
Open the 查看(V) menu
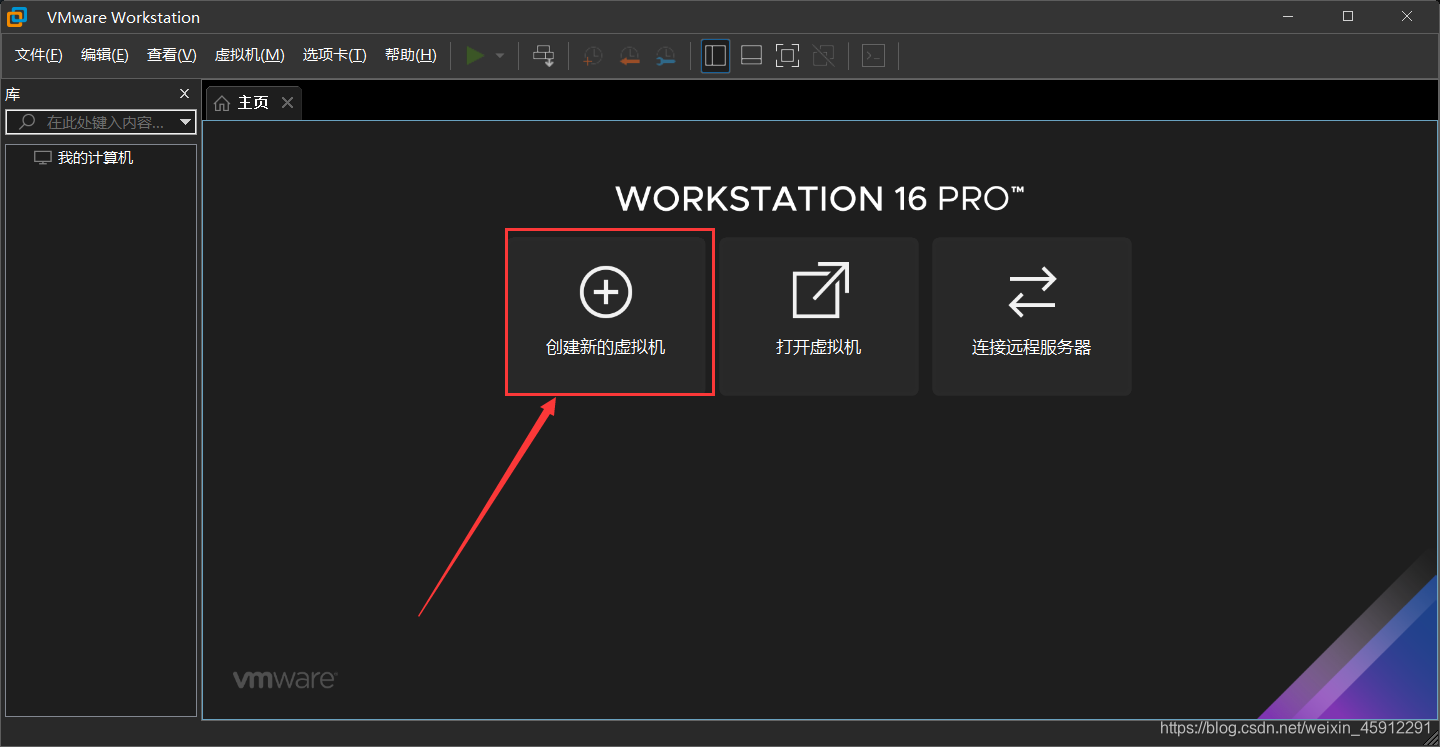172,55
